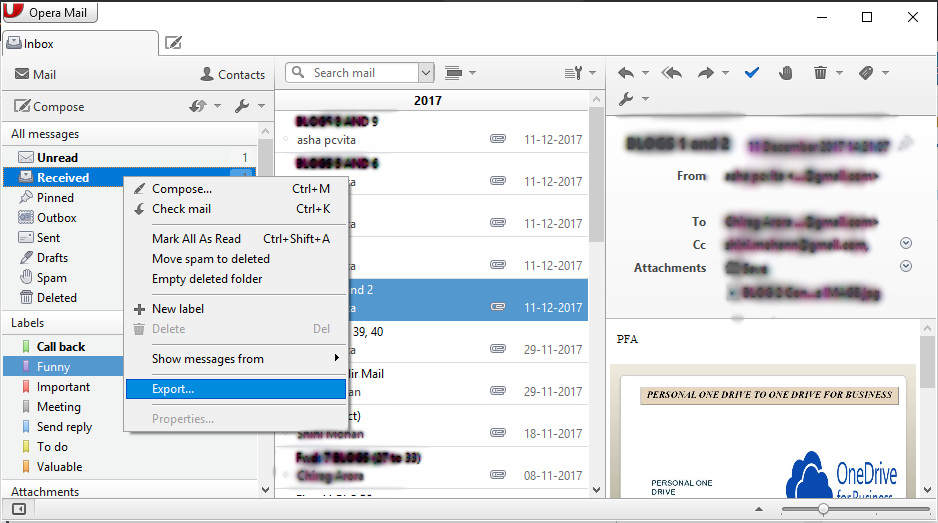Open the Delete dropdown arrow
The height and width of the screenshot is (523, 938).
coord(839,73)
